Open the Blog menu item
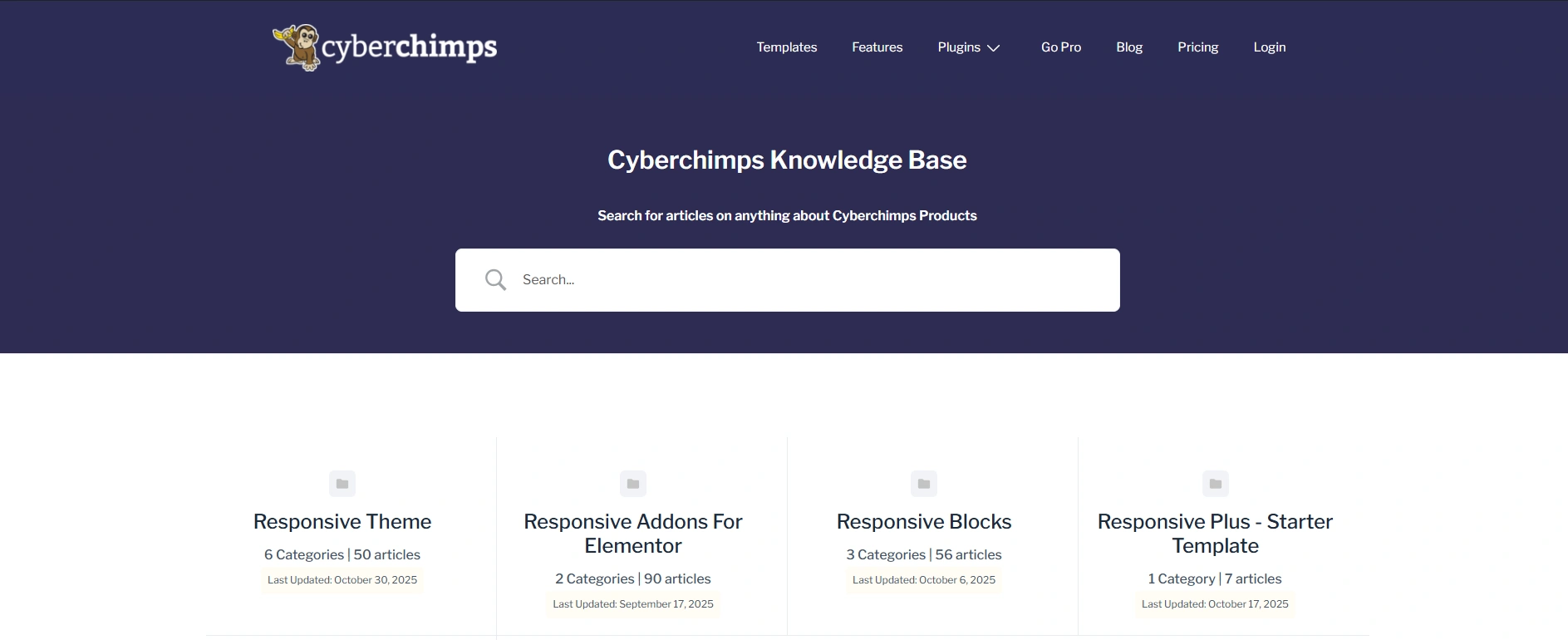1568x640 pixels. [x=1129, y=47]
